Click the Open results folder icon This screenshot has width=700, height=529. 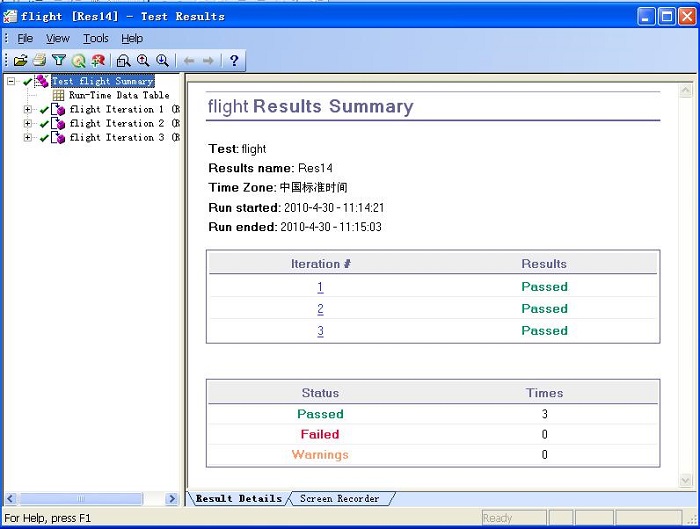click(x=20, y=61)
